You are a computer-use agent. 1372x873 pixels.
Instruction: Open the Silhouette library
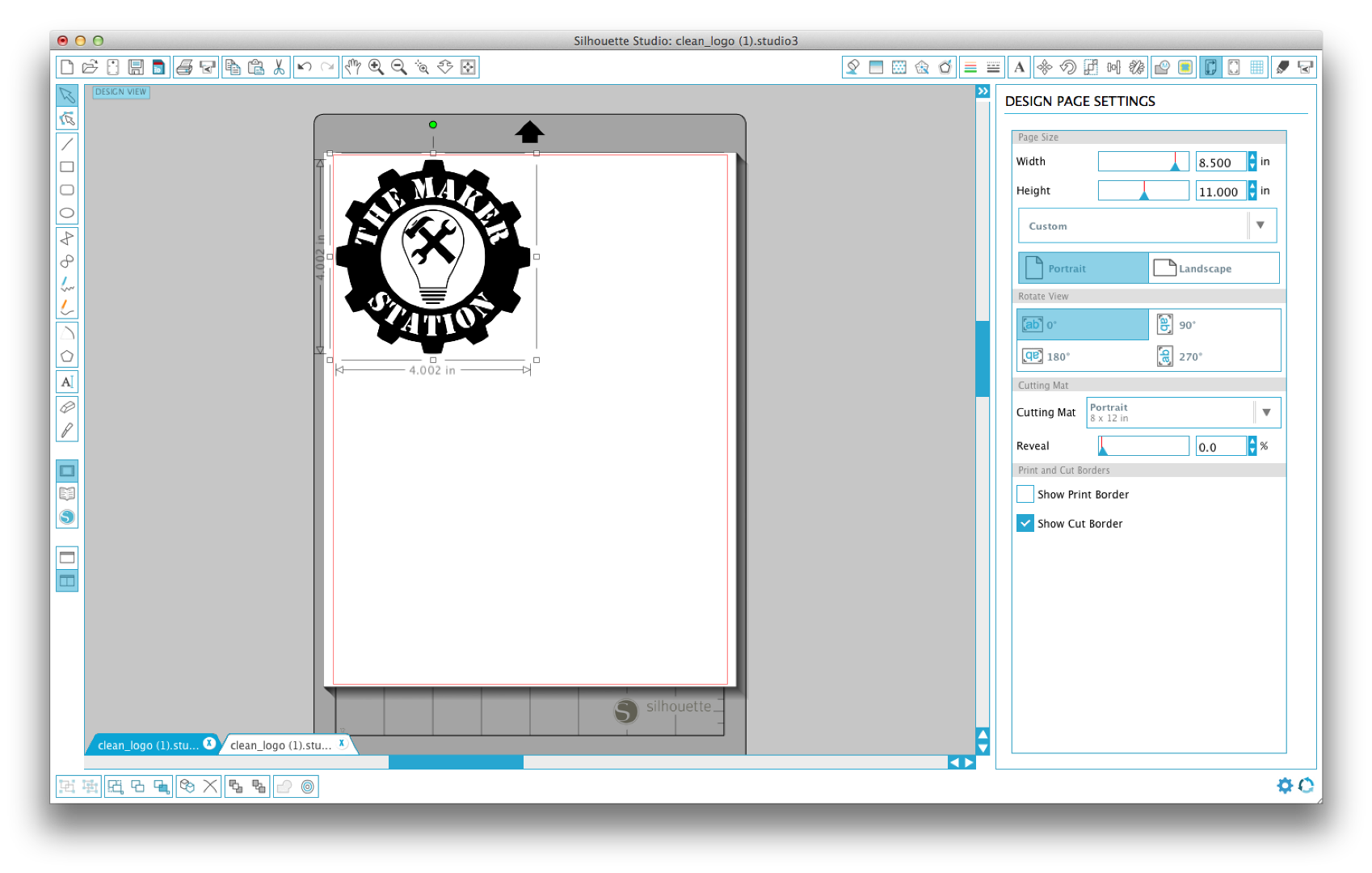67,494
